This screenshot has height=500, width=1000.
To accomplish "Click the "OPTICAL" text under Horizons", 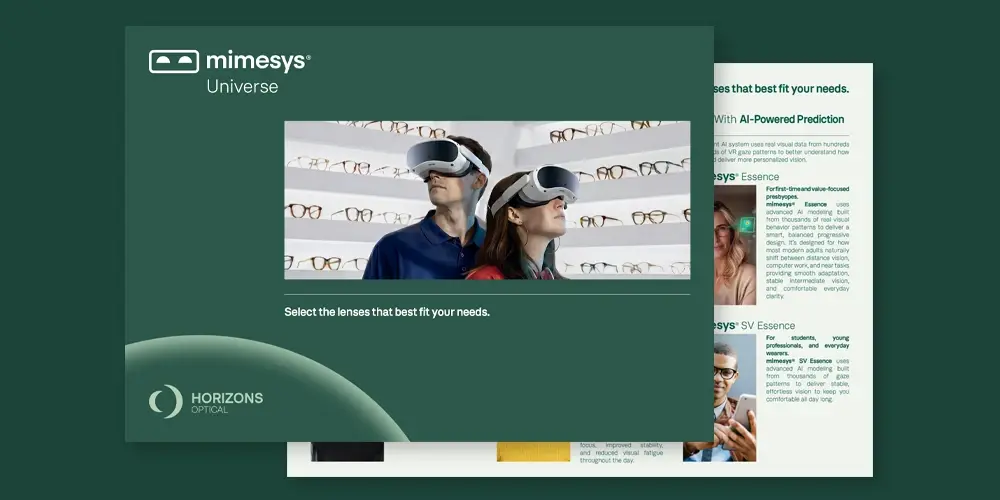I will (x=209, y=409).
